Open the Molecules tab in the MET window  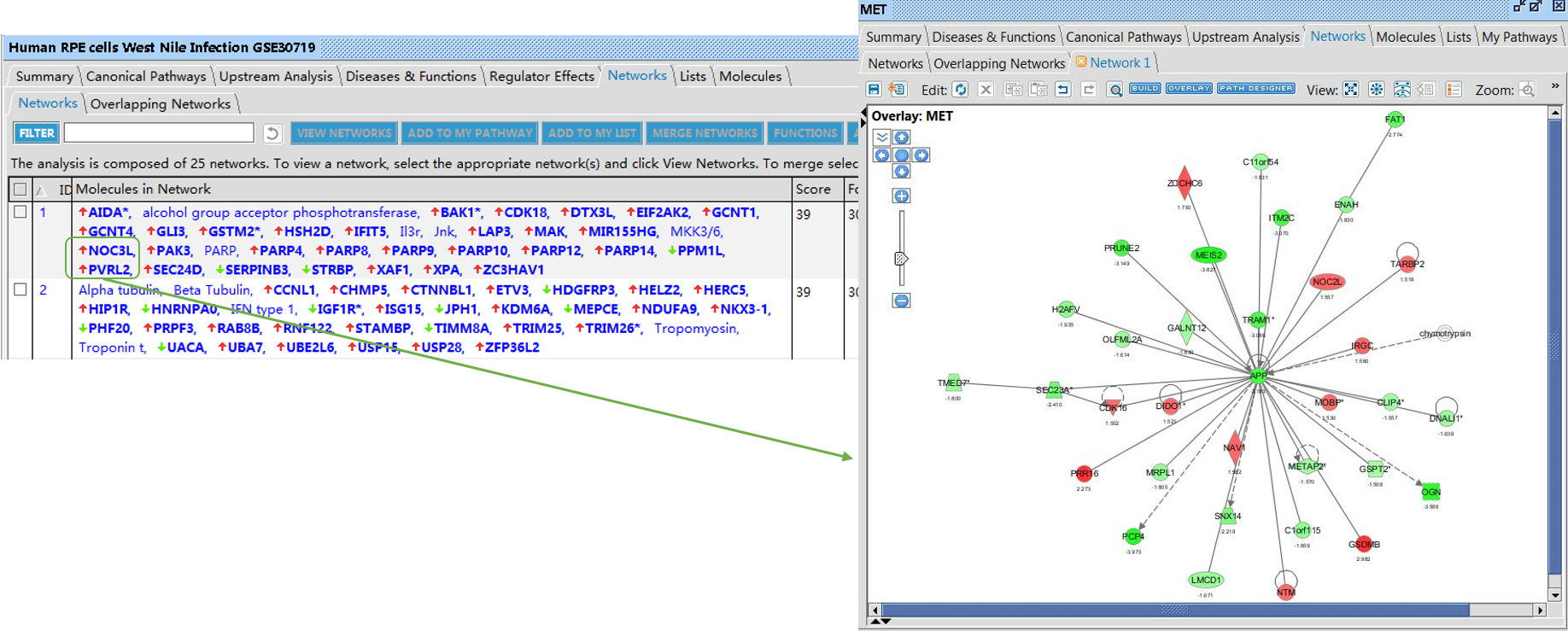pyautogui.click(x=1406, y=38)
